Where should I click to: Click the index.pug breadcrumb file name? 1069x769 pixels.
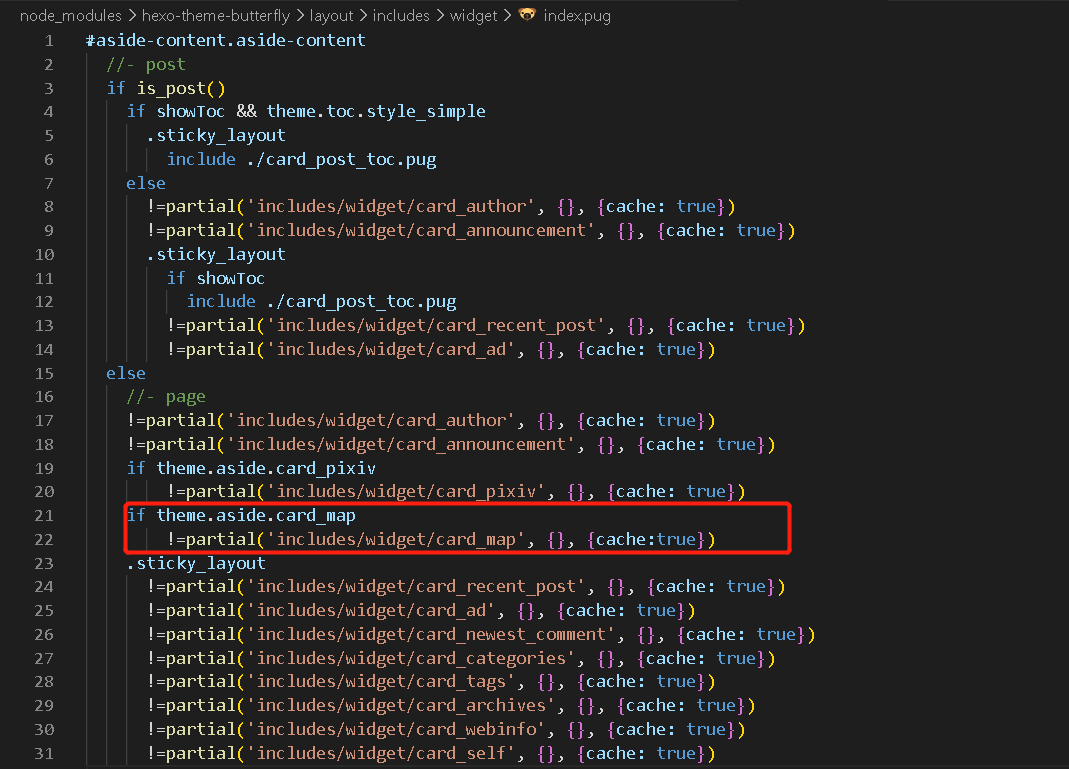click(577, 16)
